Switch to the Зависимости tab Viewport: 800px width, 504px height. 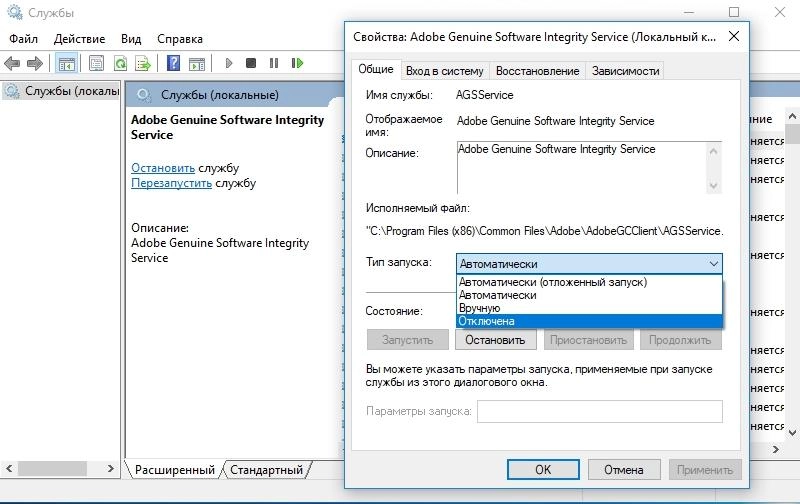click(x=626, y=71)
